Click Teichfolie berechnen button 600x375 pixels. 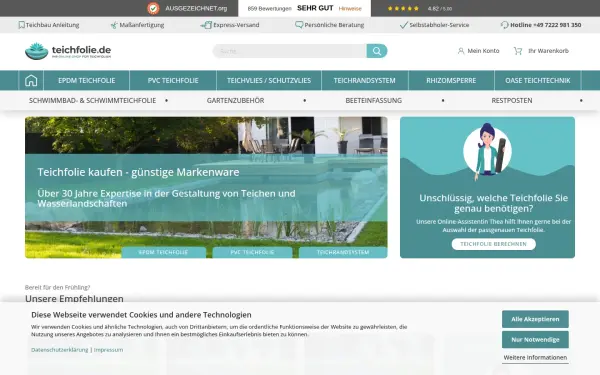[493, 244]
